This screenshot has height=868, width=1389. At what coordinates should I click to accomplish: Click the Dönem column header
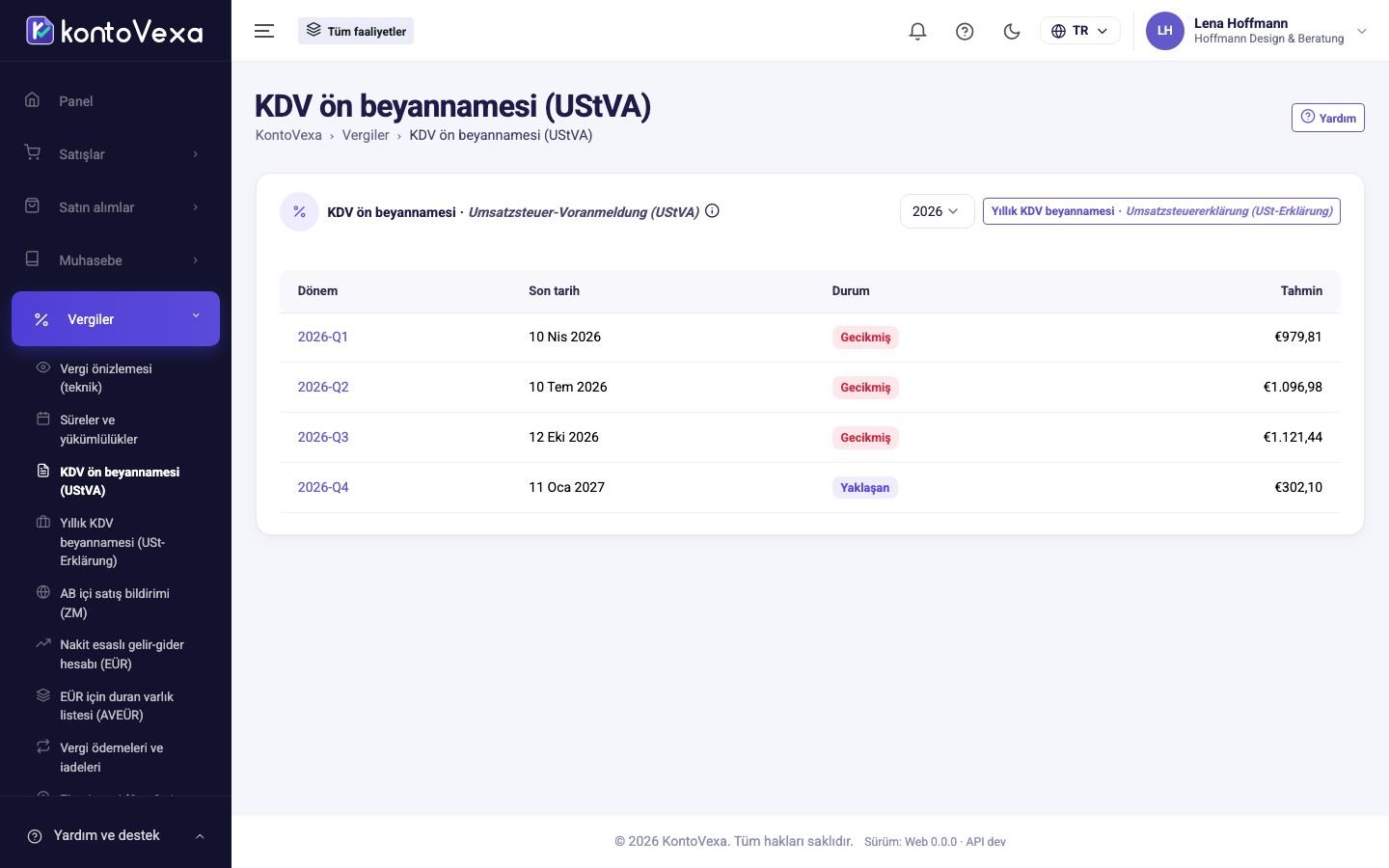click(317, 290)
